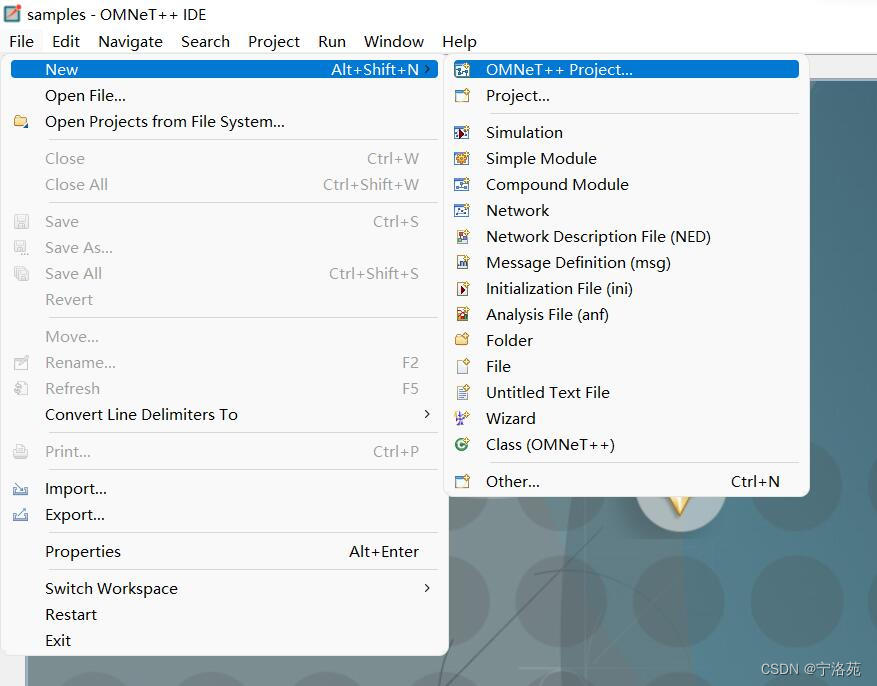Select Untitled Text File entry
Image resolution: width=877 pixels, height=686 pixels.
626,392
